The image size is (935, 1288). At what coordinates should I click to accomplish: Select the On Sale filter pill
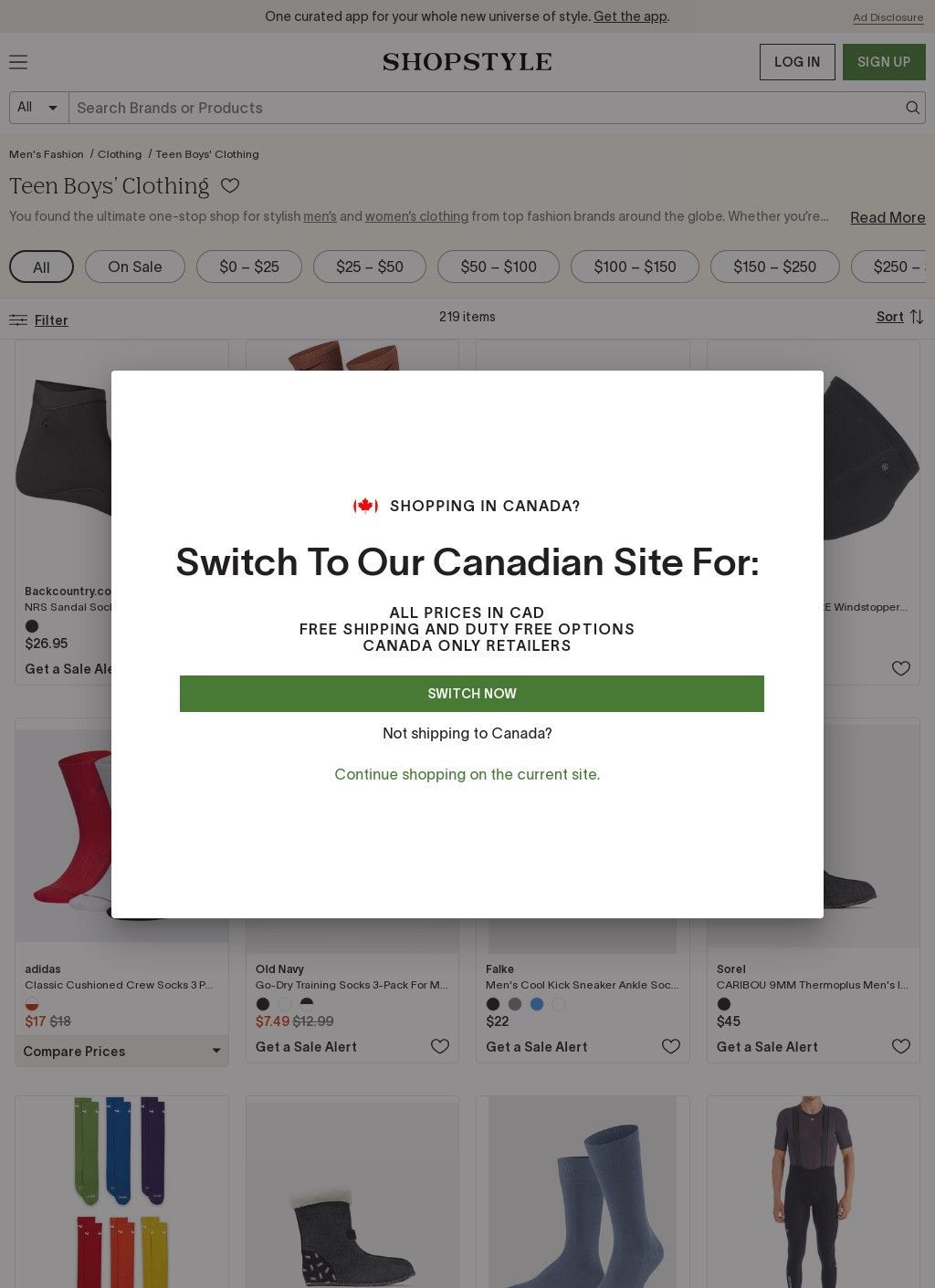point(135,267)
